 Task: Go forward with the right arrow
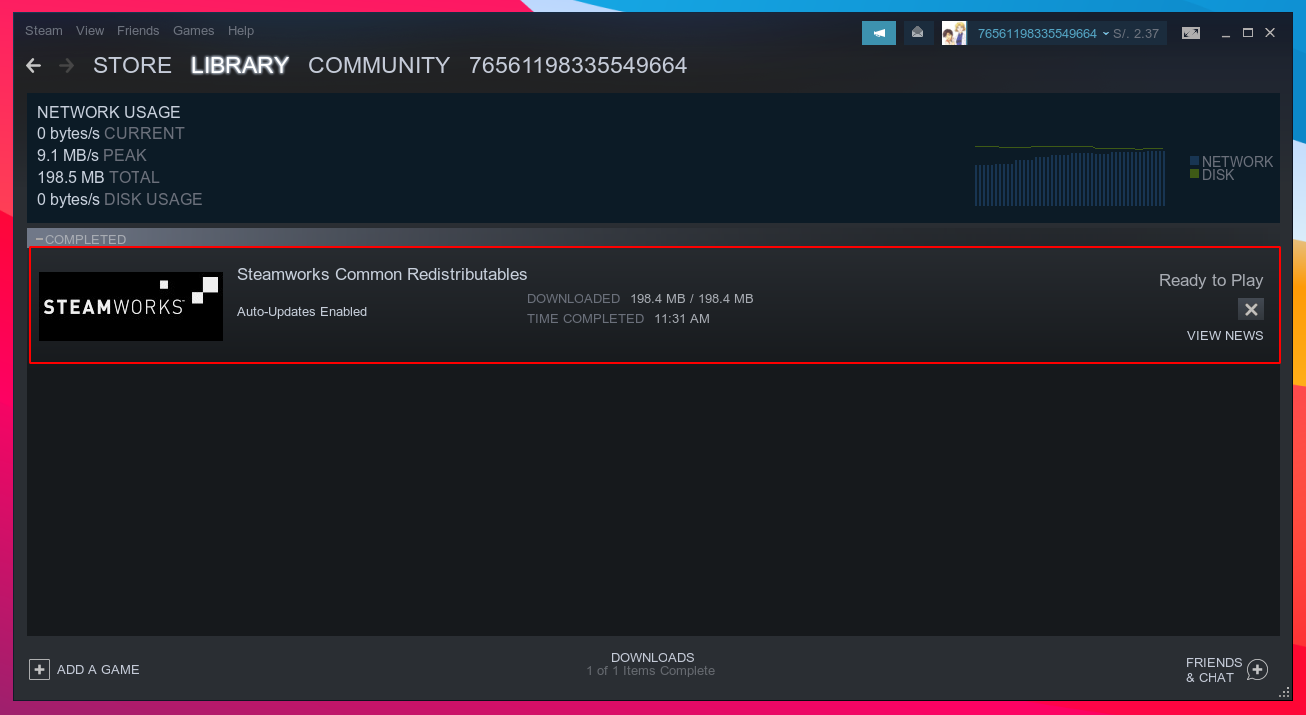point(67,66)
